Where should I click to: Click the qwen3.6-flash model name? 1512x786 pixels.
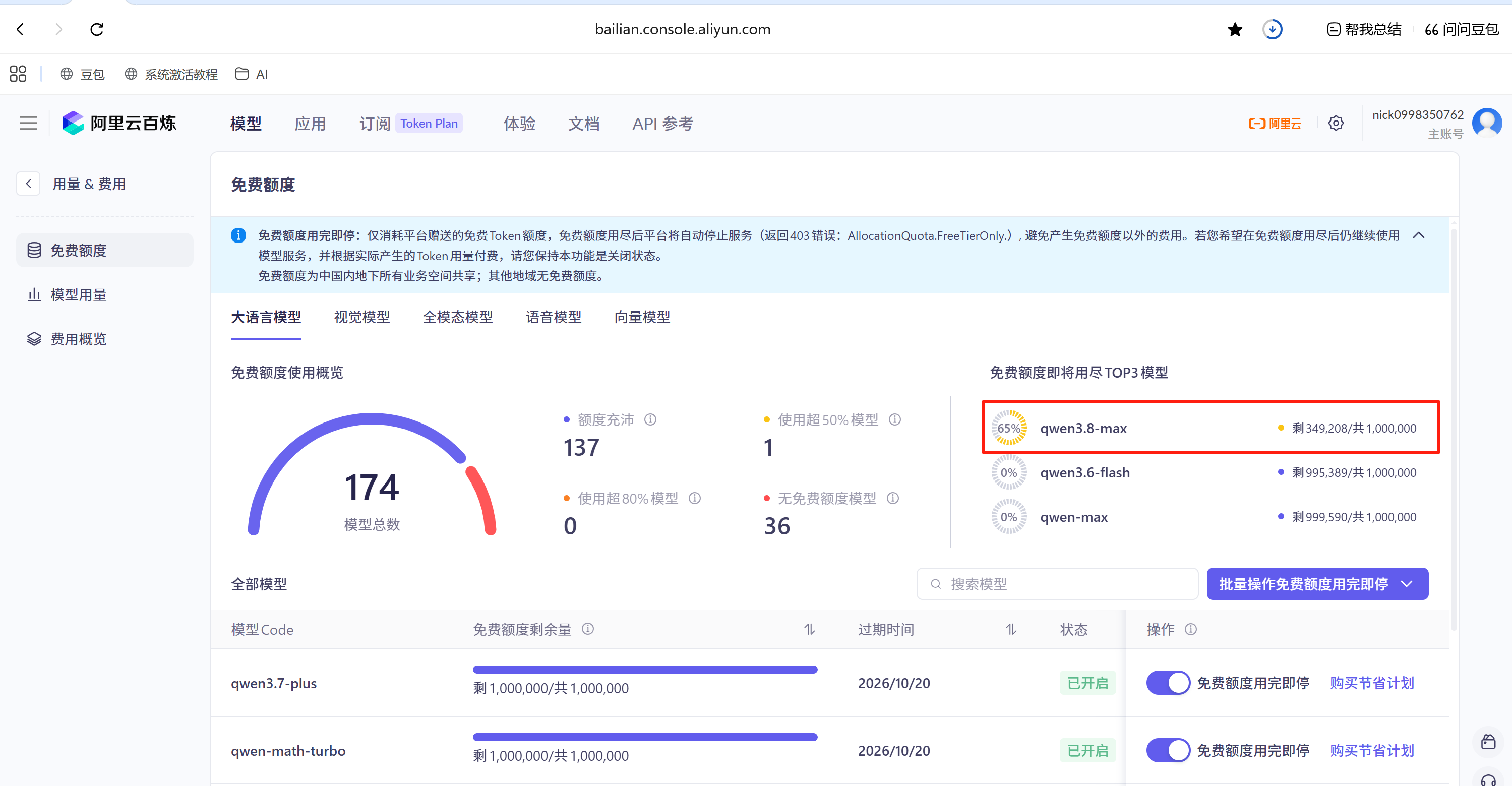tap(1084, 472)
